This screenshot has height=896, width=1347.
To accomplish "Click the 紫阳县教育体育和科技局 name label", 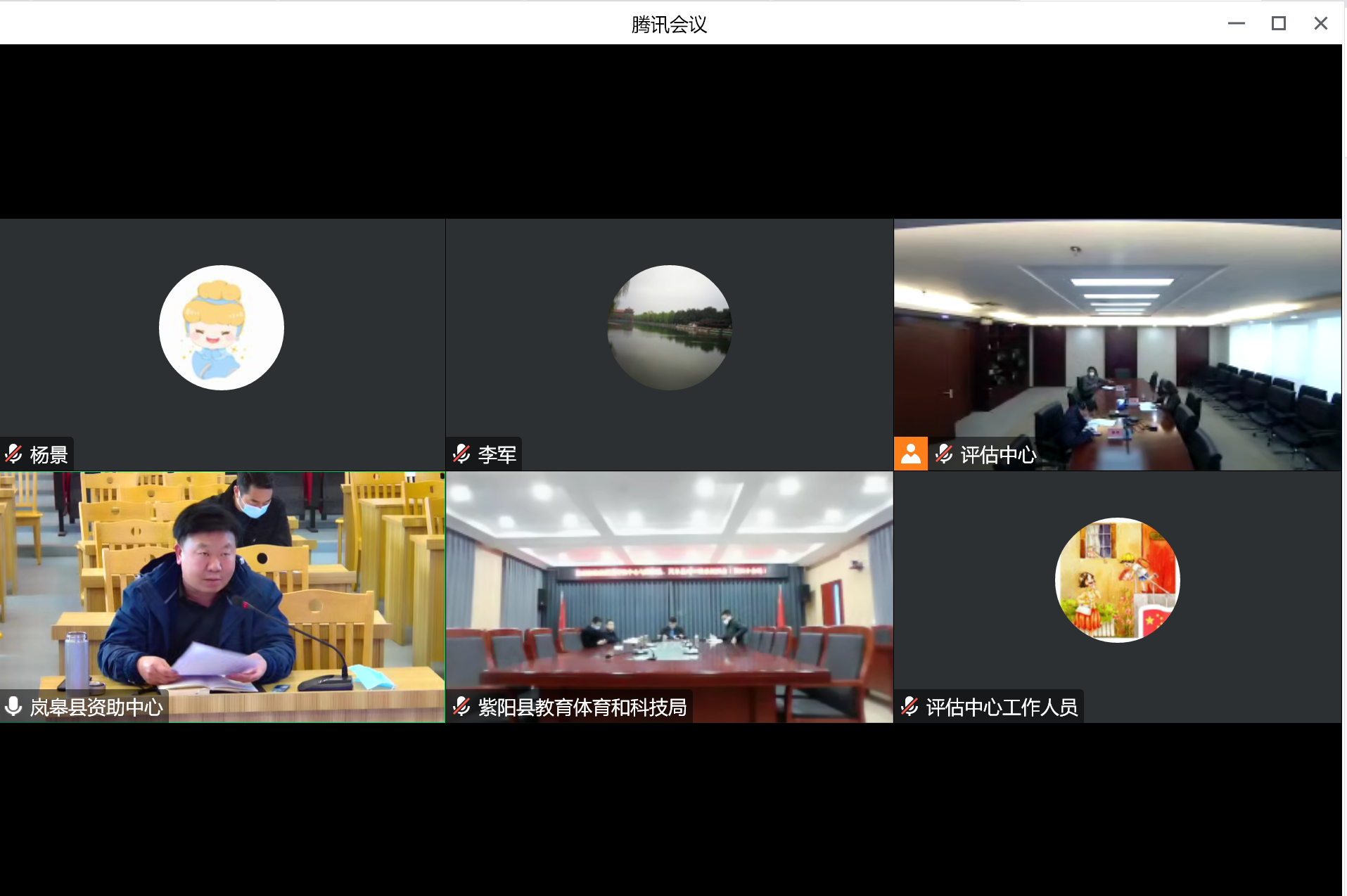I will tap(582, 707).
